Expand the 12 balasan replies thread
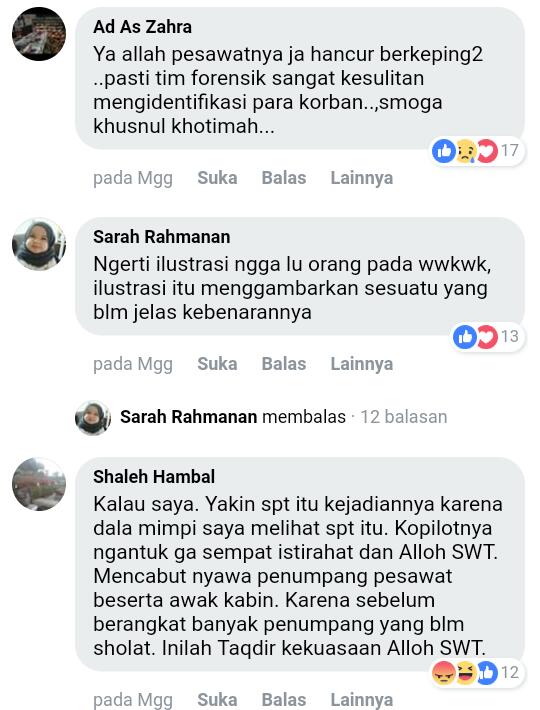Screen dimensions: 540x710 (x=403, y=417)
